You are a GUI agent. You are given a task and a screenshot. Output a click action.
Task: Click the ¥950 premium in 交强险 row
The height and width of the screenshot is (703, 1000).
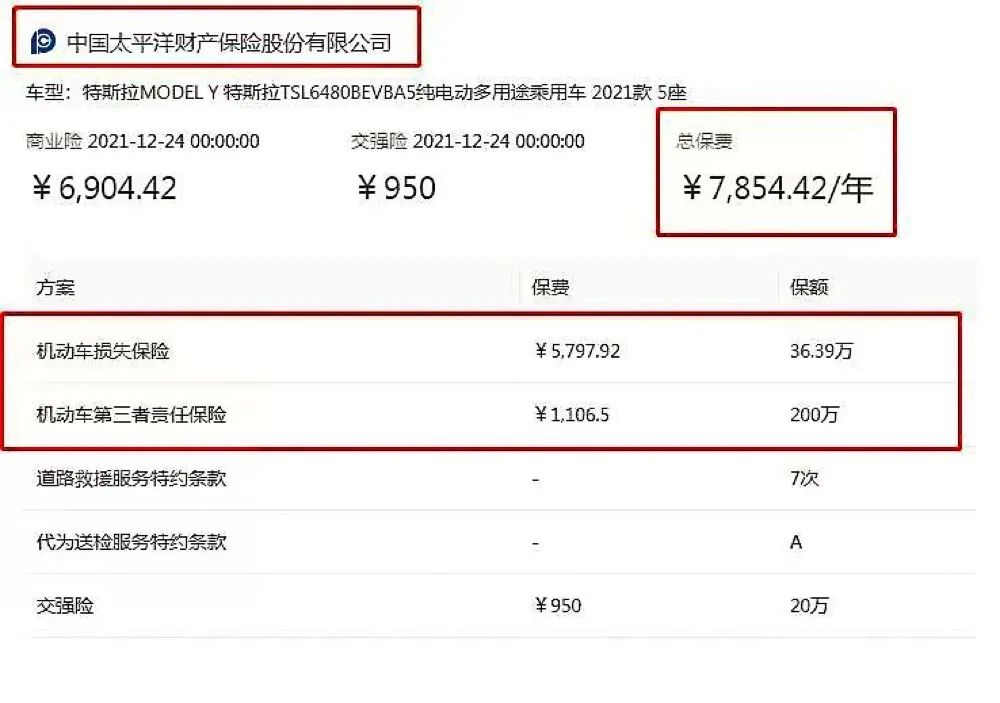click(x=558, y=605)
